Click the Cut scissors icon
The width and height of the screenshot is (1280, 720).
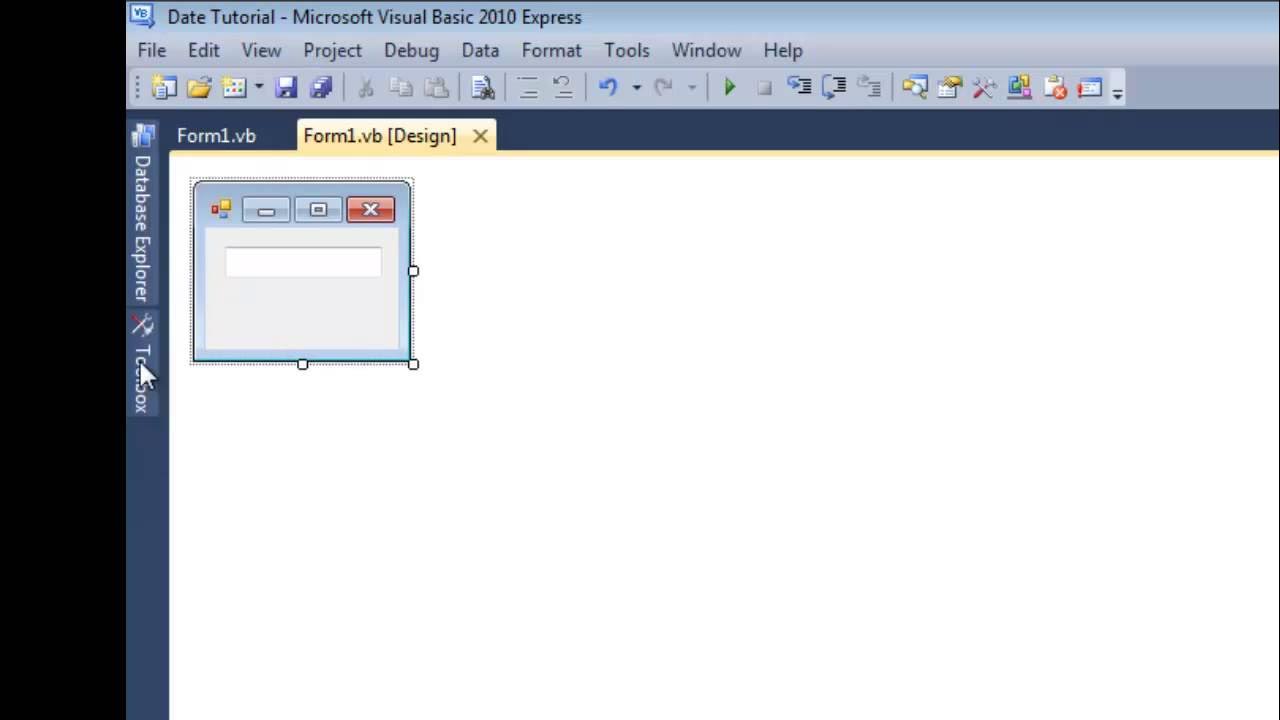coord(366,88)
